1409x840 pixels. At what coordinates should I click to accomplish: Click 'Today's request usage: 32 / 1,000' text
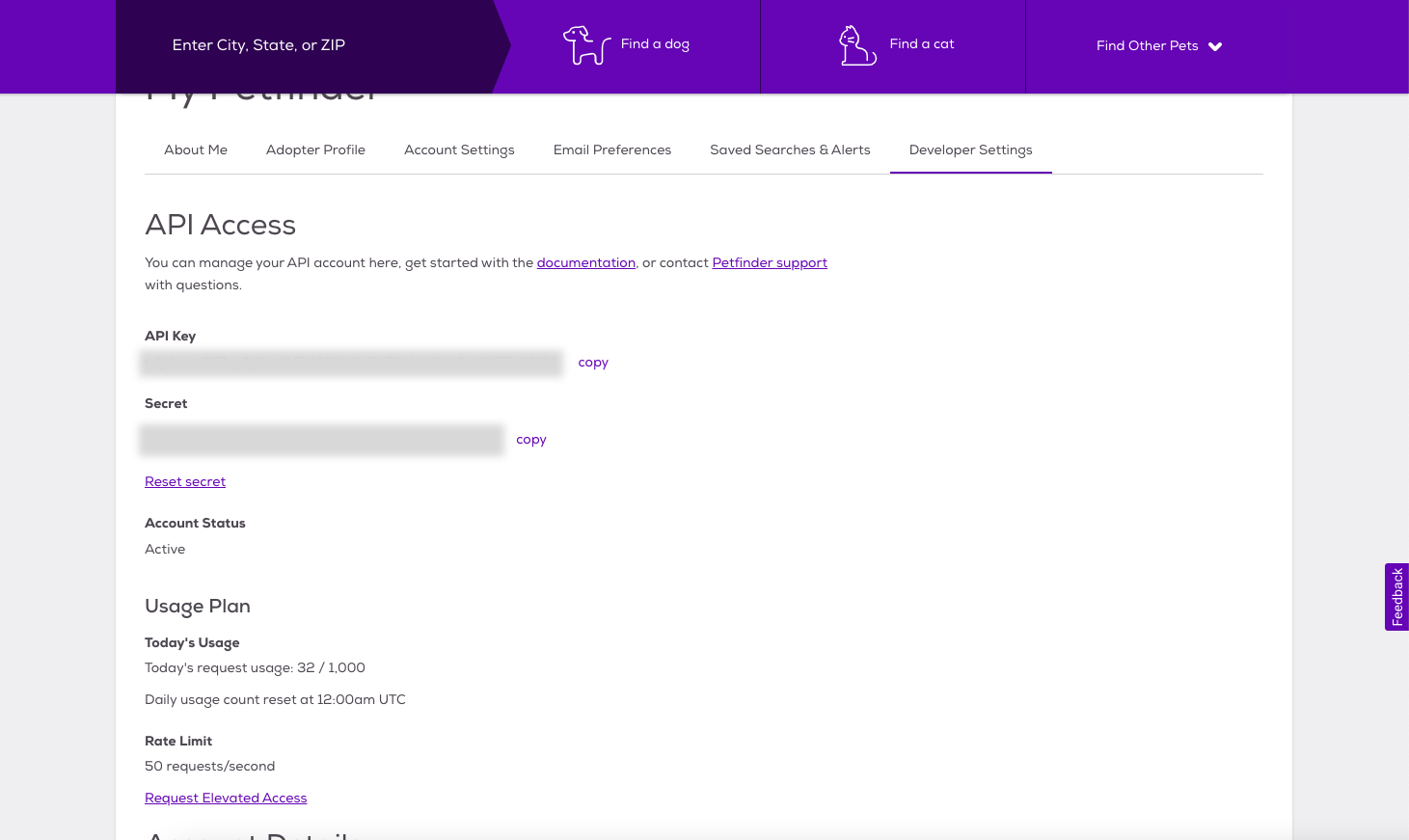pos(255,668)
